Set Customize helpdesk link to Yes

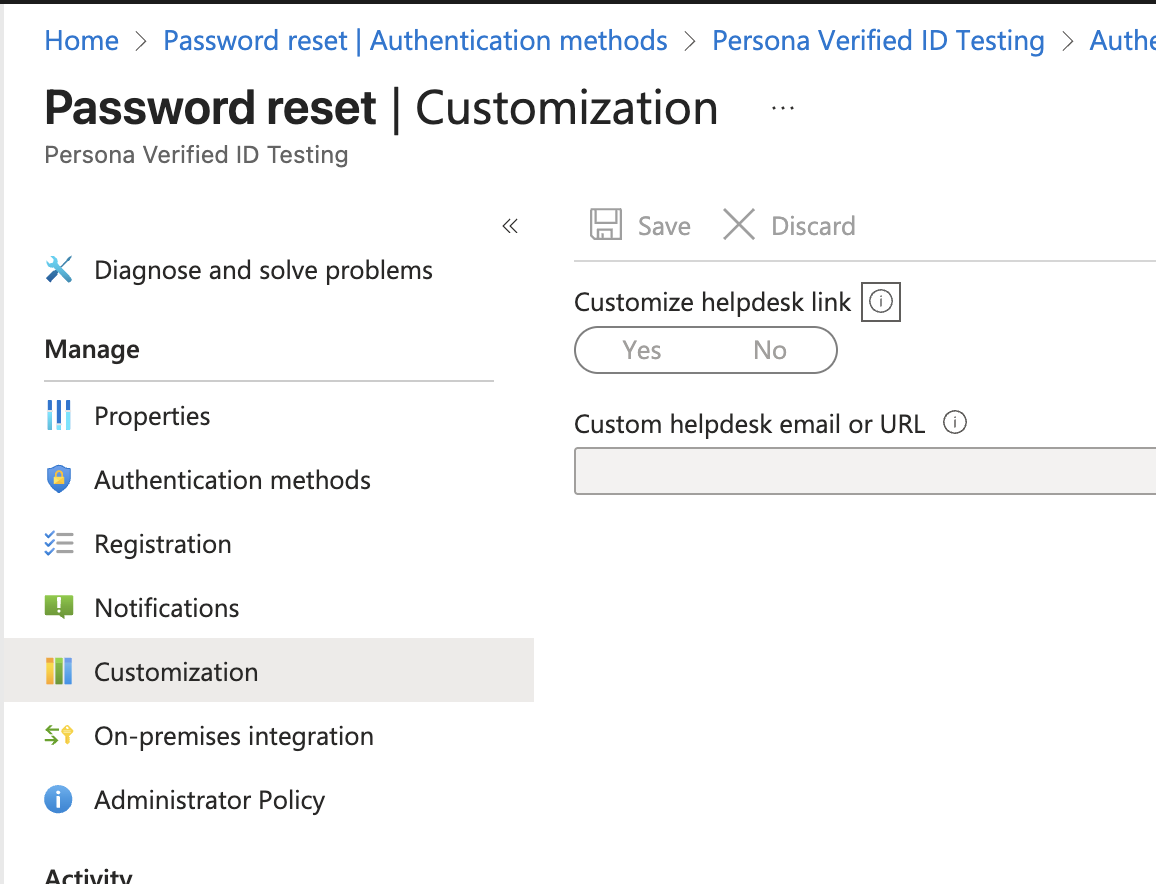(x=641, y=350)
